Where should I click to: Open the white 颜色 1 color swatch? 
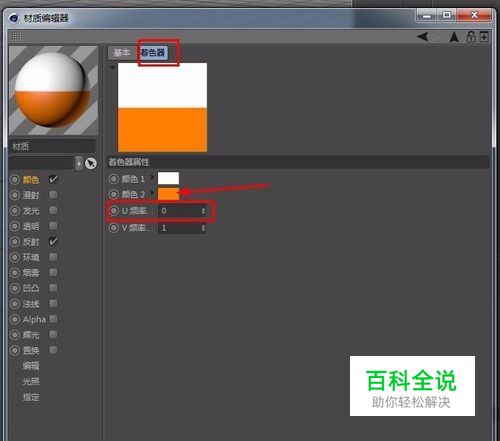[x=168, y=178]
